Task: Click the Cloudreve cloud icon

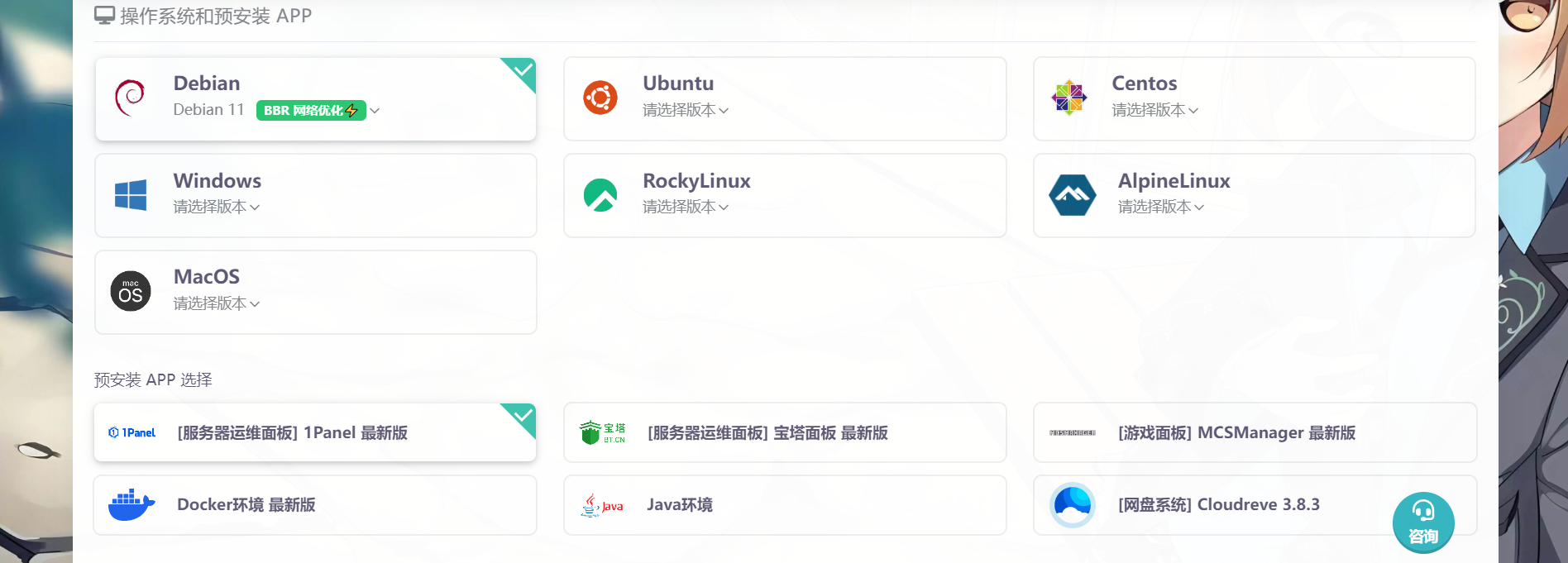Action: (x=1073, y=504)
